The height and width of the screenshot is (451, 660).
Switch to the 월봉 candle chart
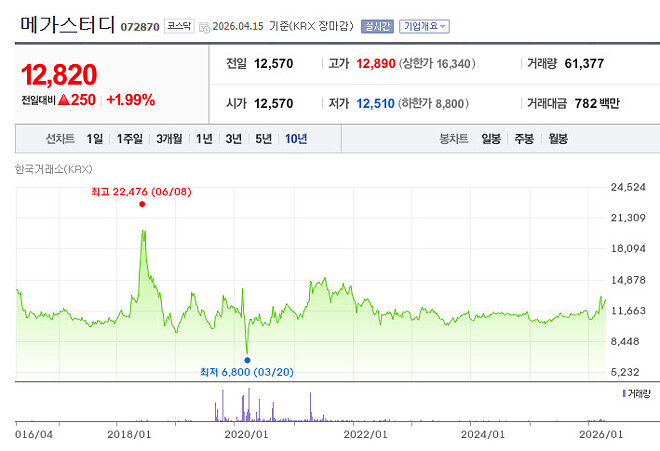(558, 139)
